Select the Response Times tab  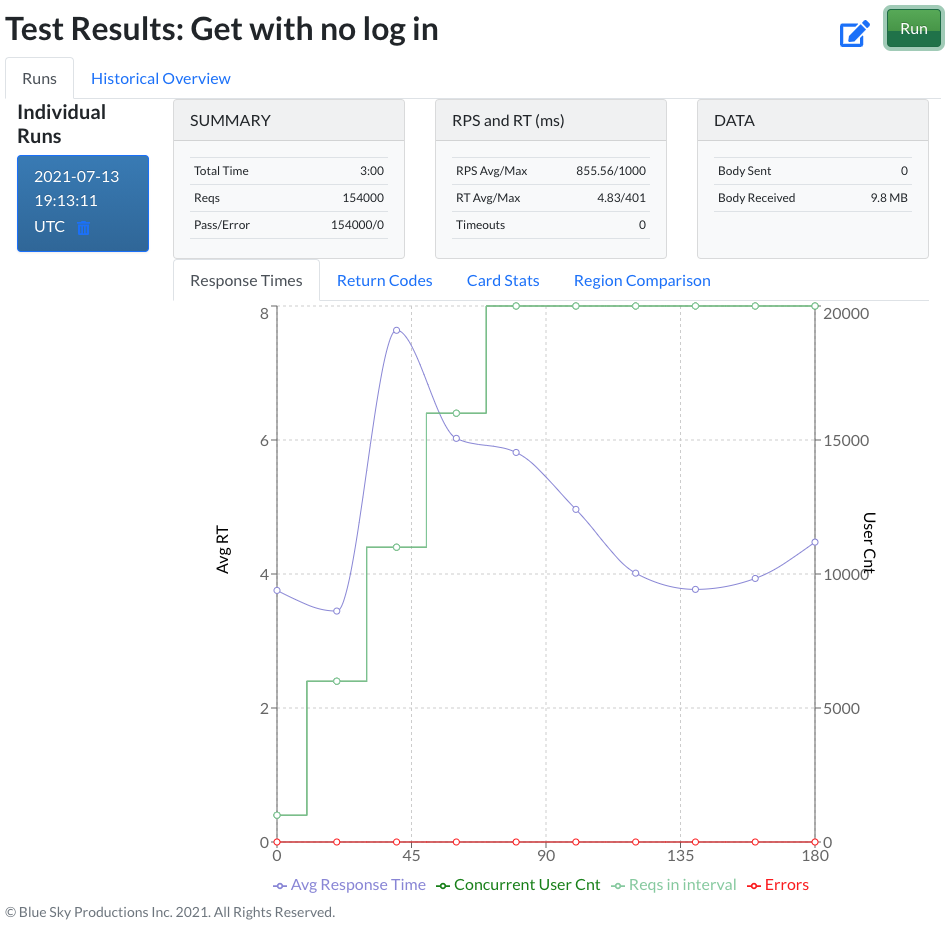point(245,281)
